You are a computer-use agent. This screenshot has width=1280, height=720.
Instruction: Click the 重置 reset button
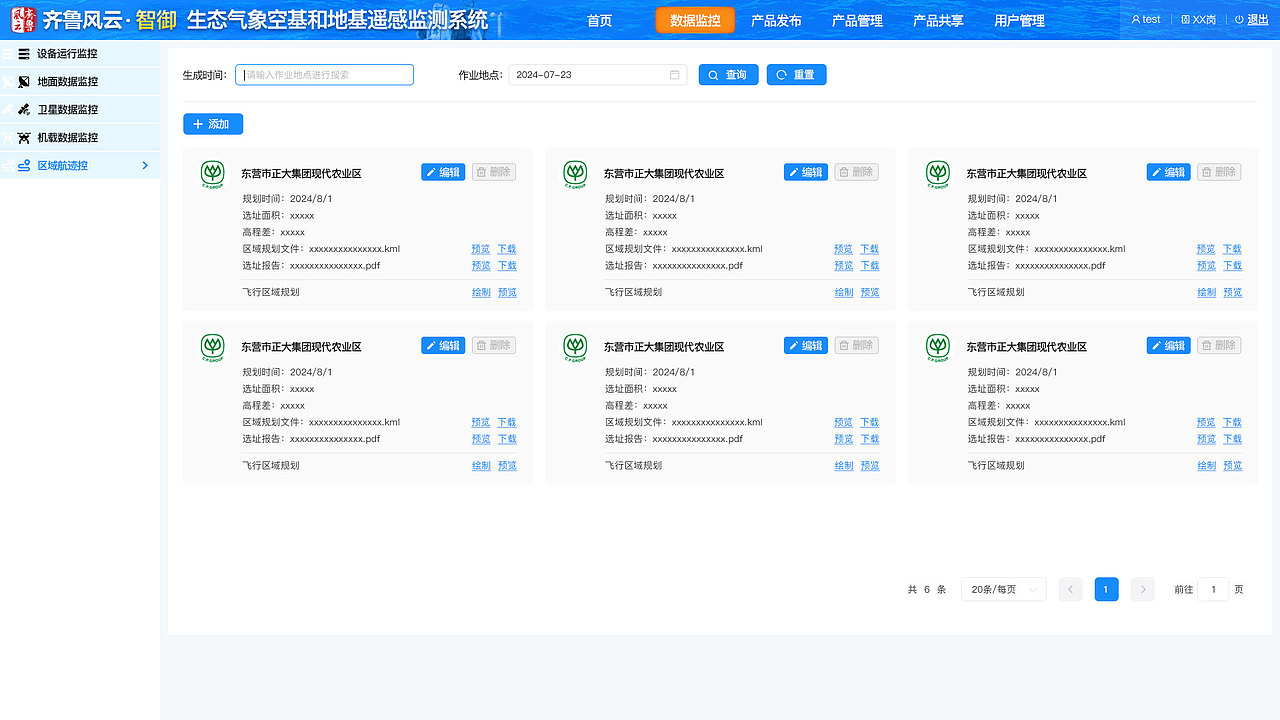tap(796, 74)
